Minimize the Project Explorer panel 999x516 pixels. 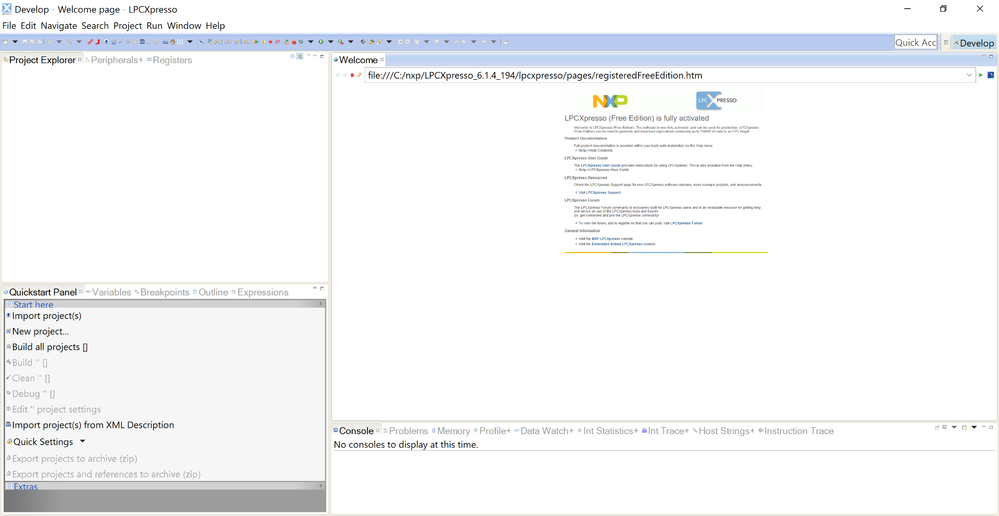[x=315, y=55]
